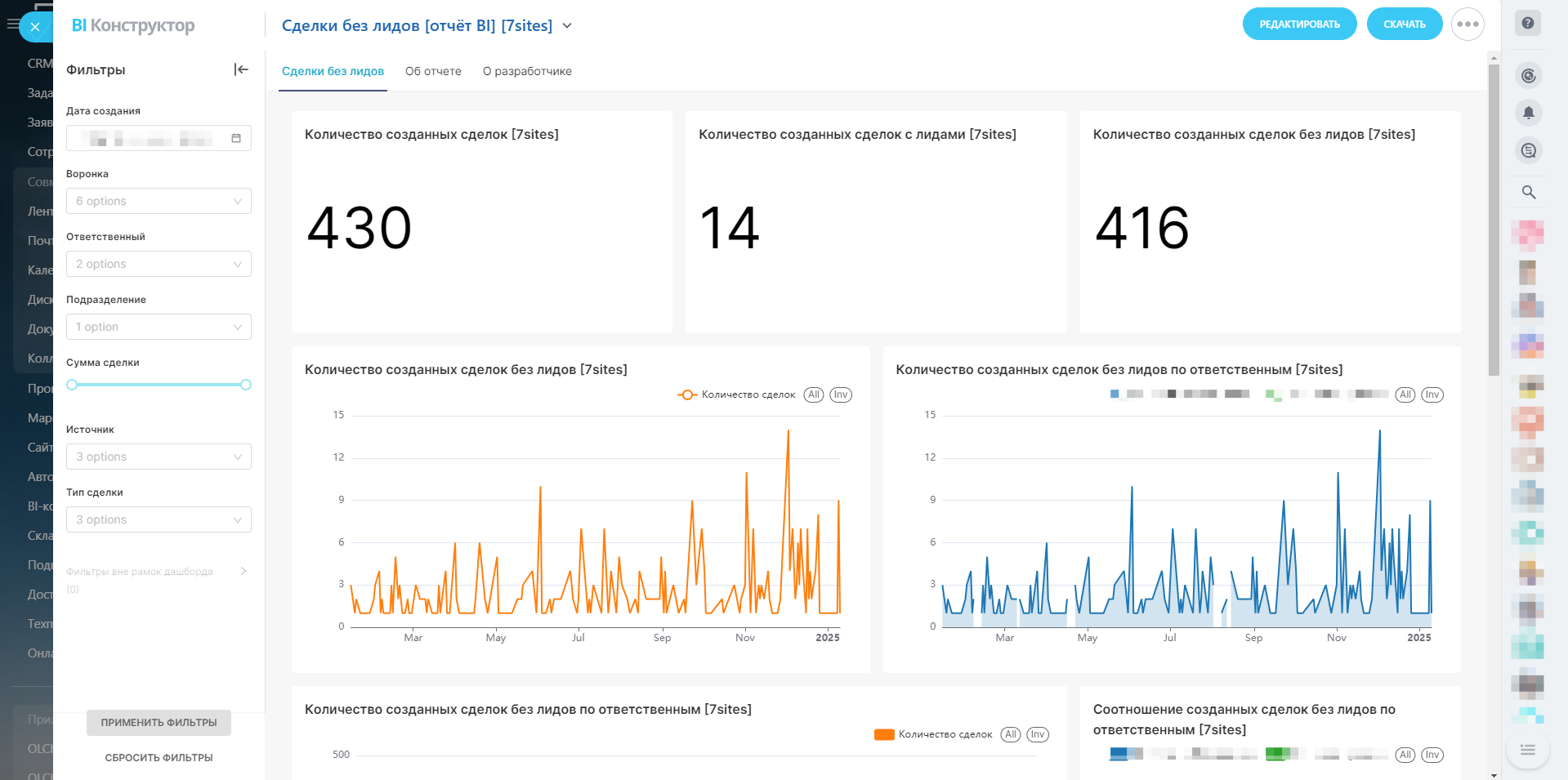This screenshot has height=780, width=1568.
Task: Open the CoPilot icon in right sidebar
Action: (1528, 76)
